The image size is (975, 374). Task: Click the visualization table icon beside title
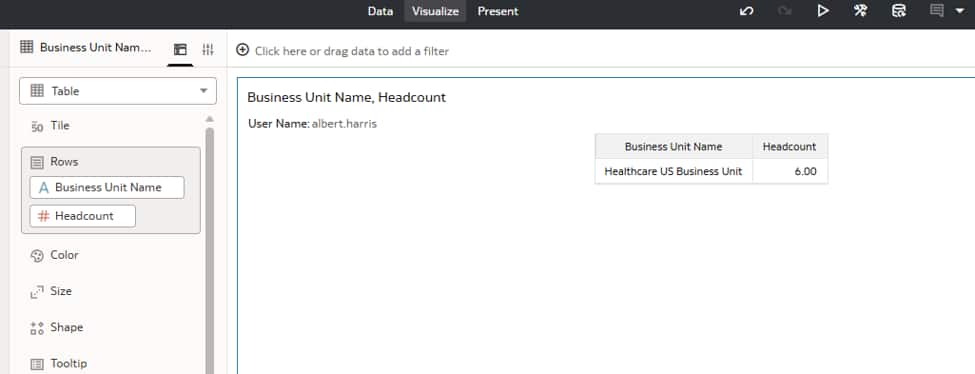[27, 47]
